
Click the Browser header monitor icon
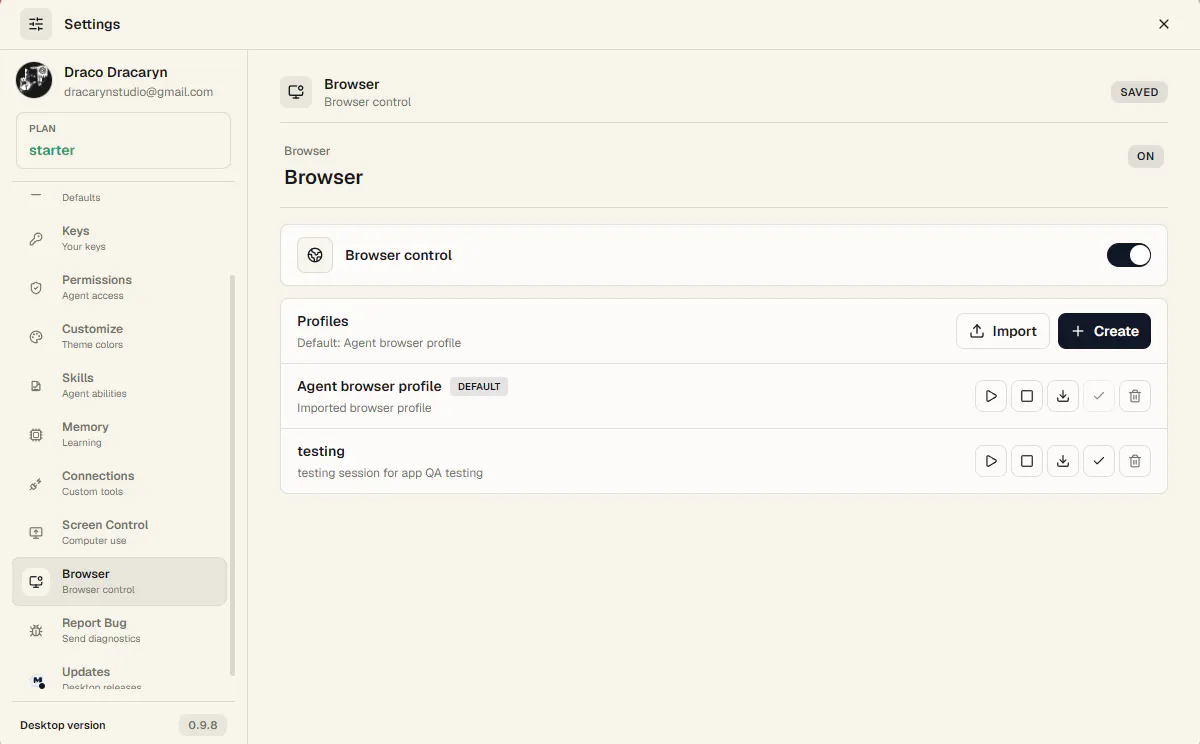click(x=296, y=92)
